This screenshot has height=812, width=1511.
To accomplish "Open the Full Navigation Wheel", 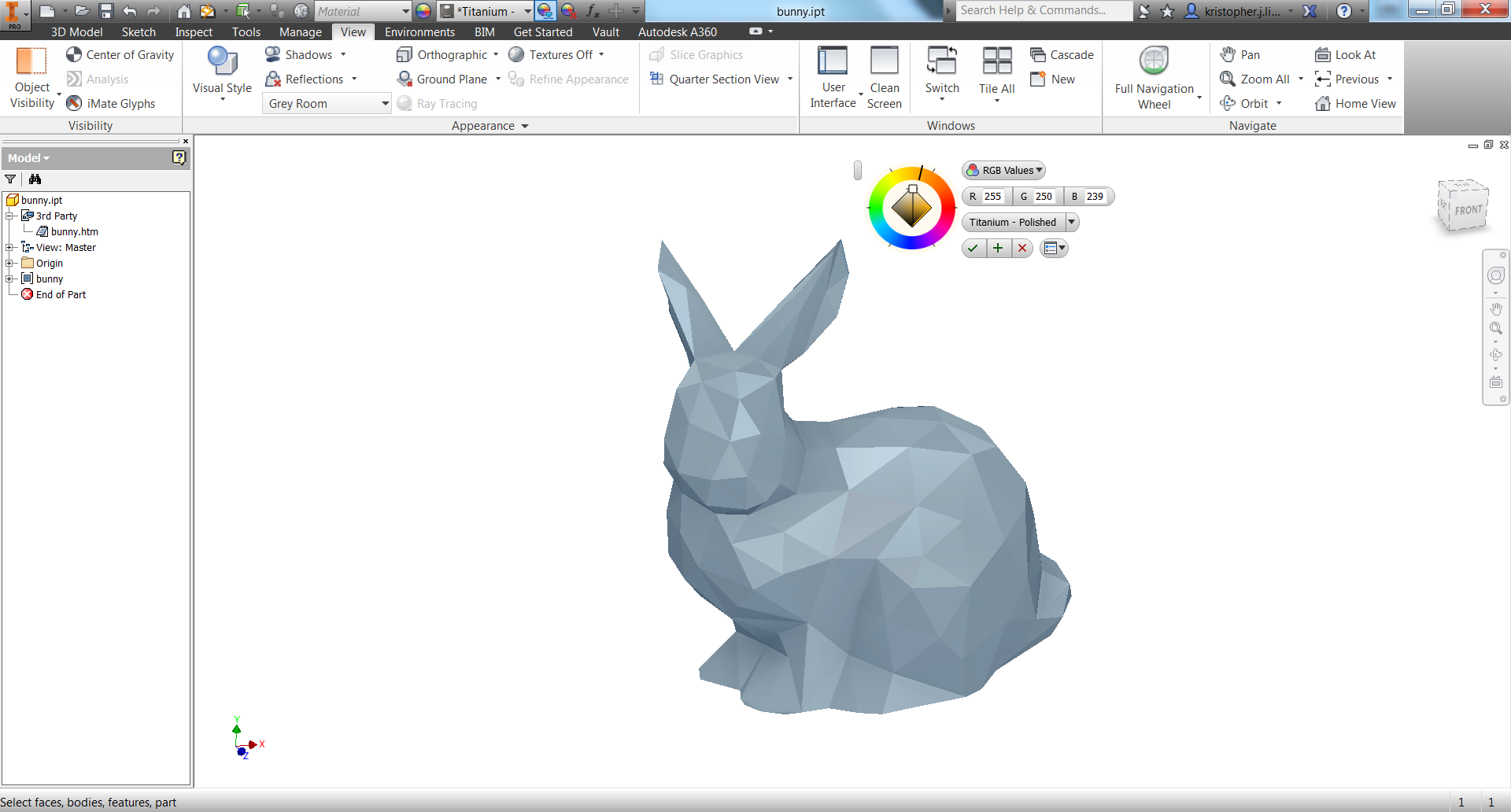I will pos(1154,77).
